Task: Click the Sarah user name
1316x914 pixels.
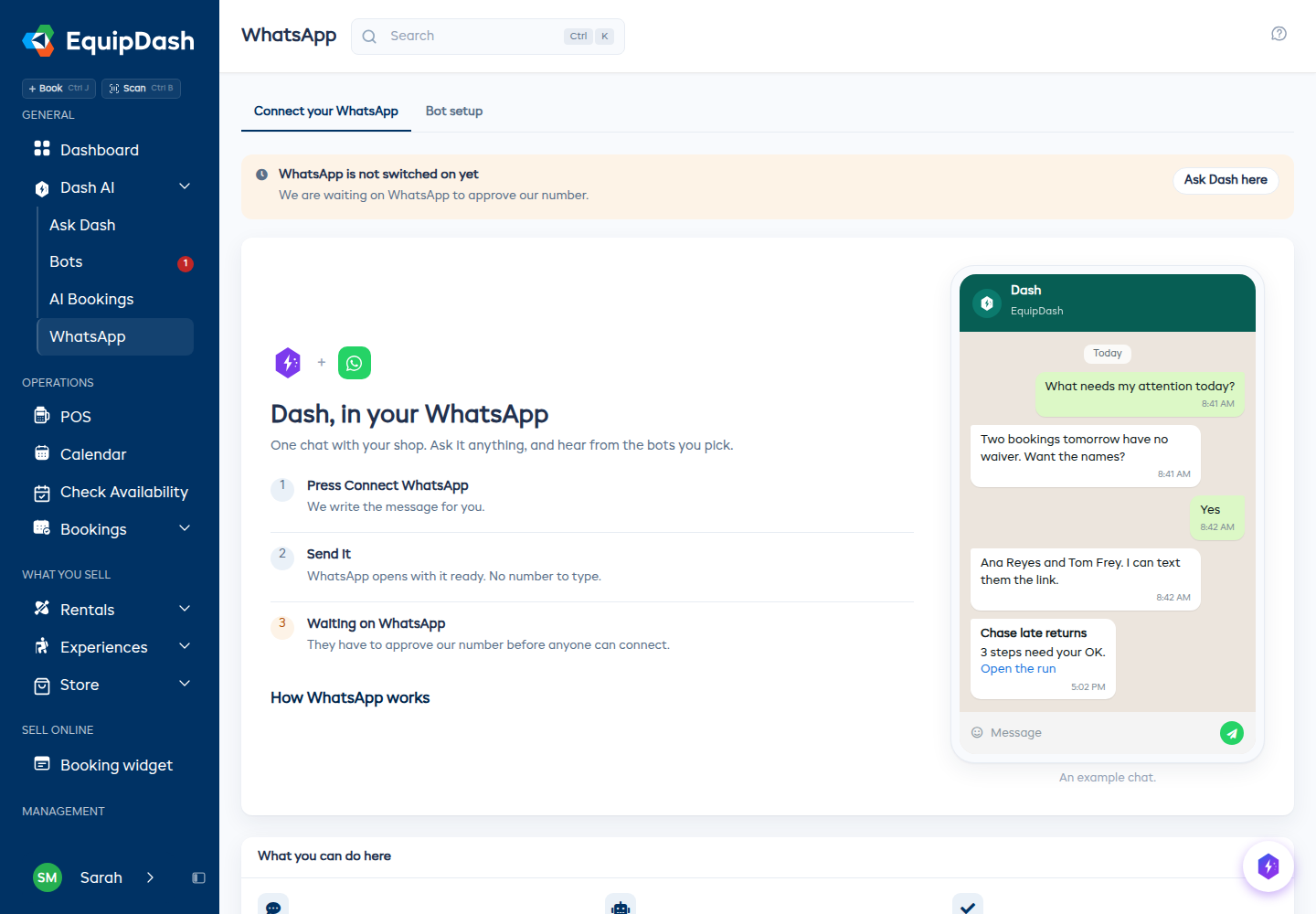Action: point(101,877)
